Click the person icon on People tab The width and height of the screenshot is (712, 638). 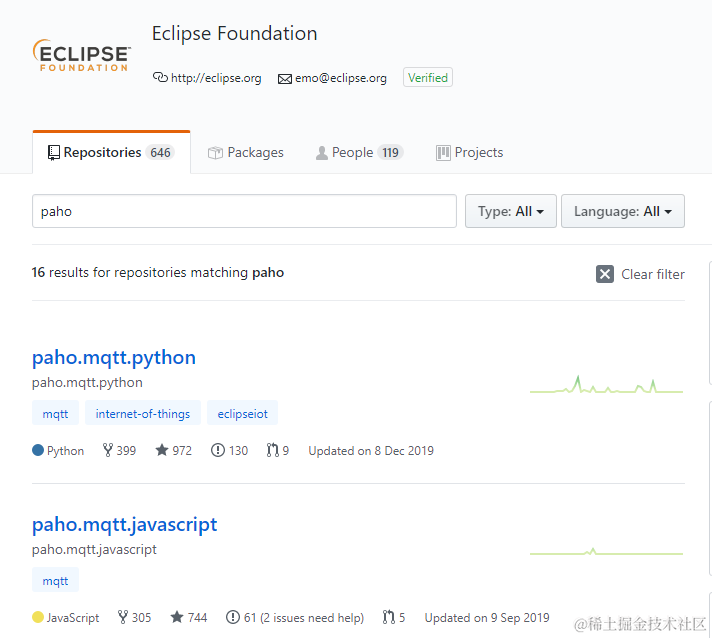tap(321, 153)
